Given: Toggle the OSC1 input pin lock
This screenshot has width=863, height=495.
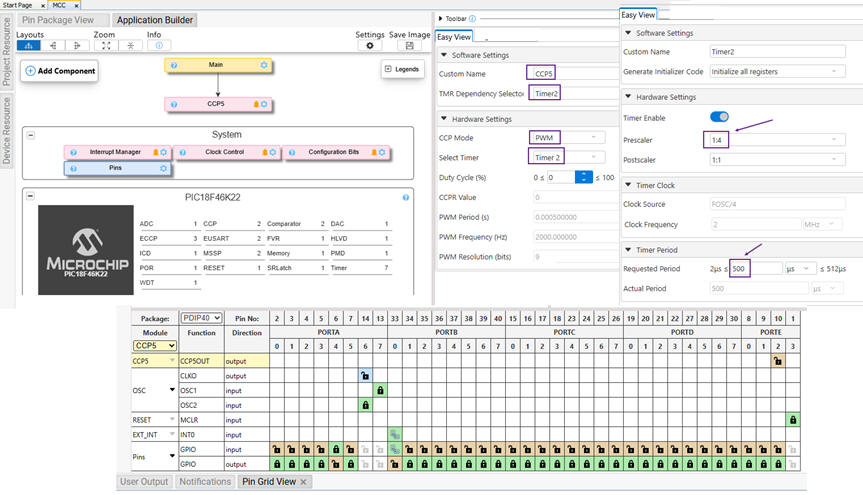Looking at the screenshot, I should tap(380, 390).
